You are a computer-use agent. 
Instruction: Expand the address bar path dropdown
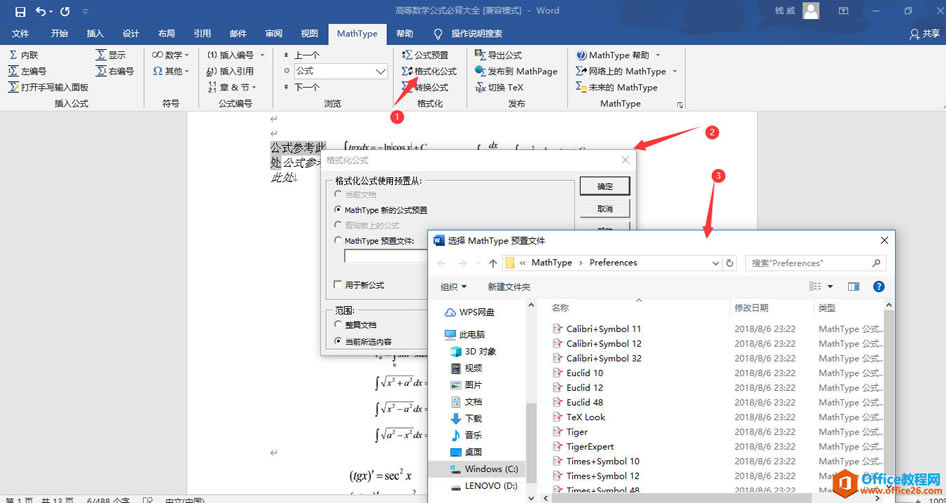coord(716,263)
